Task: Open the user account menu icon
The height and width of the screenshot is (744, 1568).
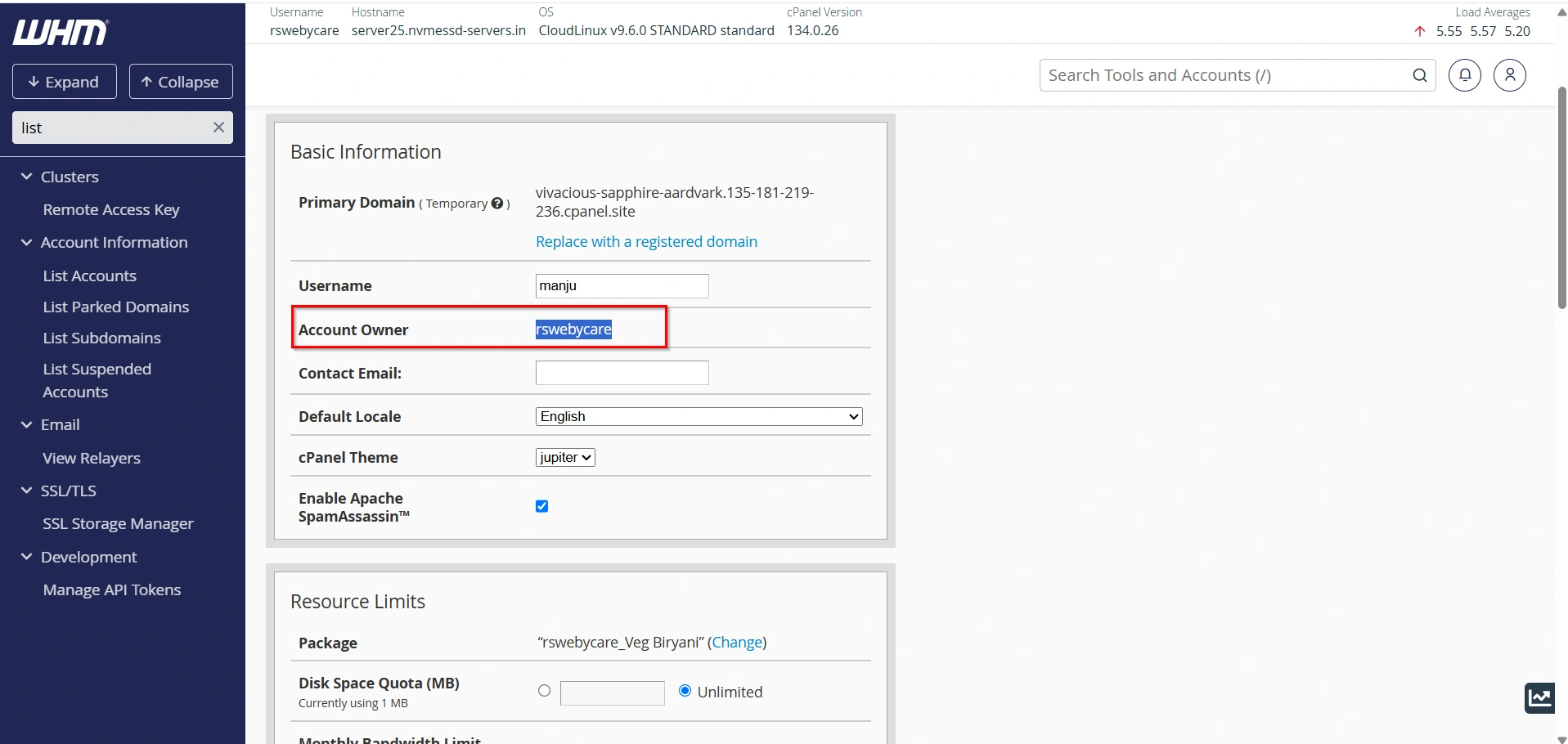Action: pos(1510,75)
